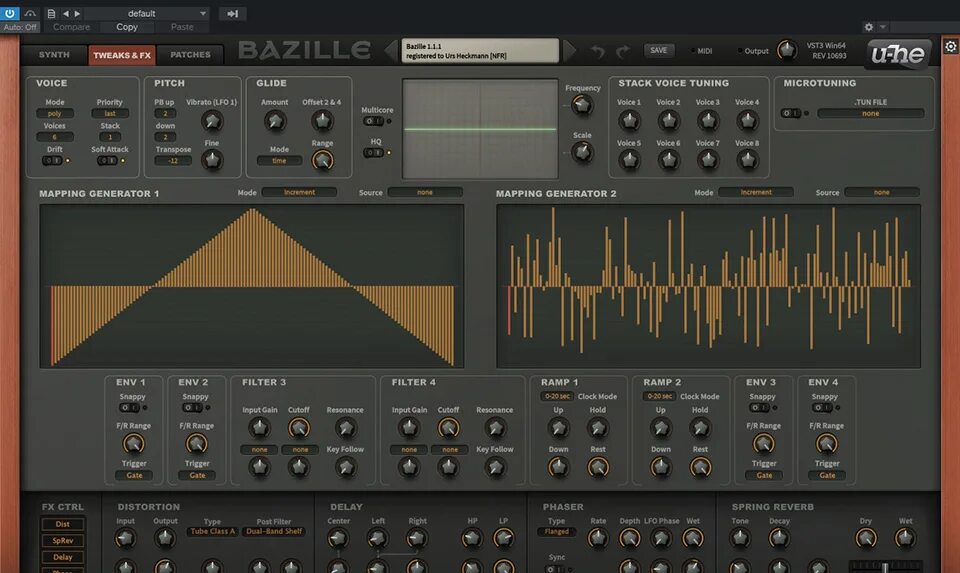This screenshot has width=960, height=573.
Task: Click the Spring Reverb Wet knob
Action: pos(905,538)
